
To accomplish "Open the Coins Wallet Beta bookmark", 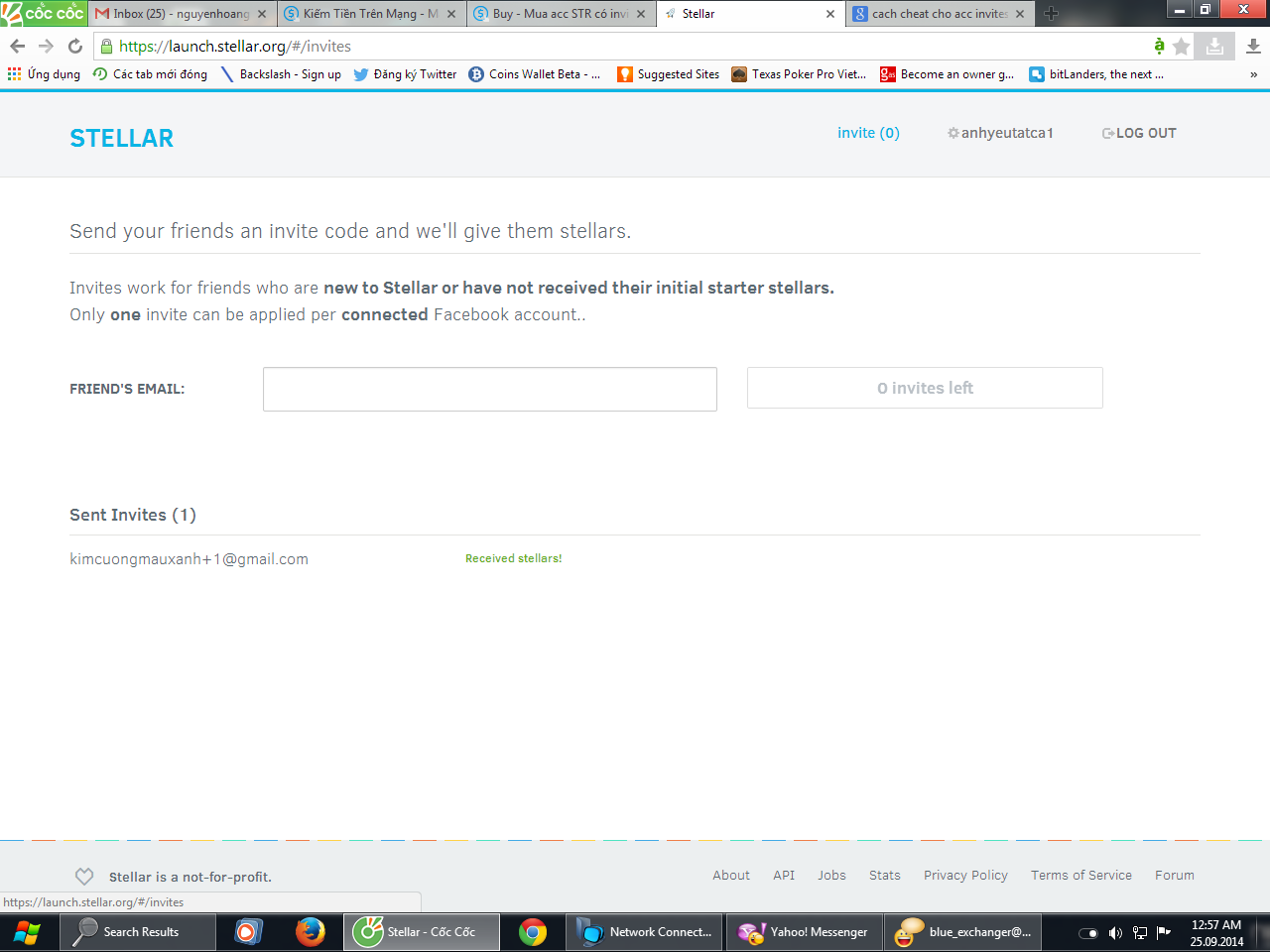I will tap(535, 74).
